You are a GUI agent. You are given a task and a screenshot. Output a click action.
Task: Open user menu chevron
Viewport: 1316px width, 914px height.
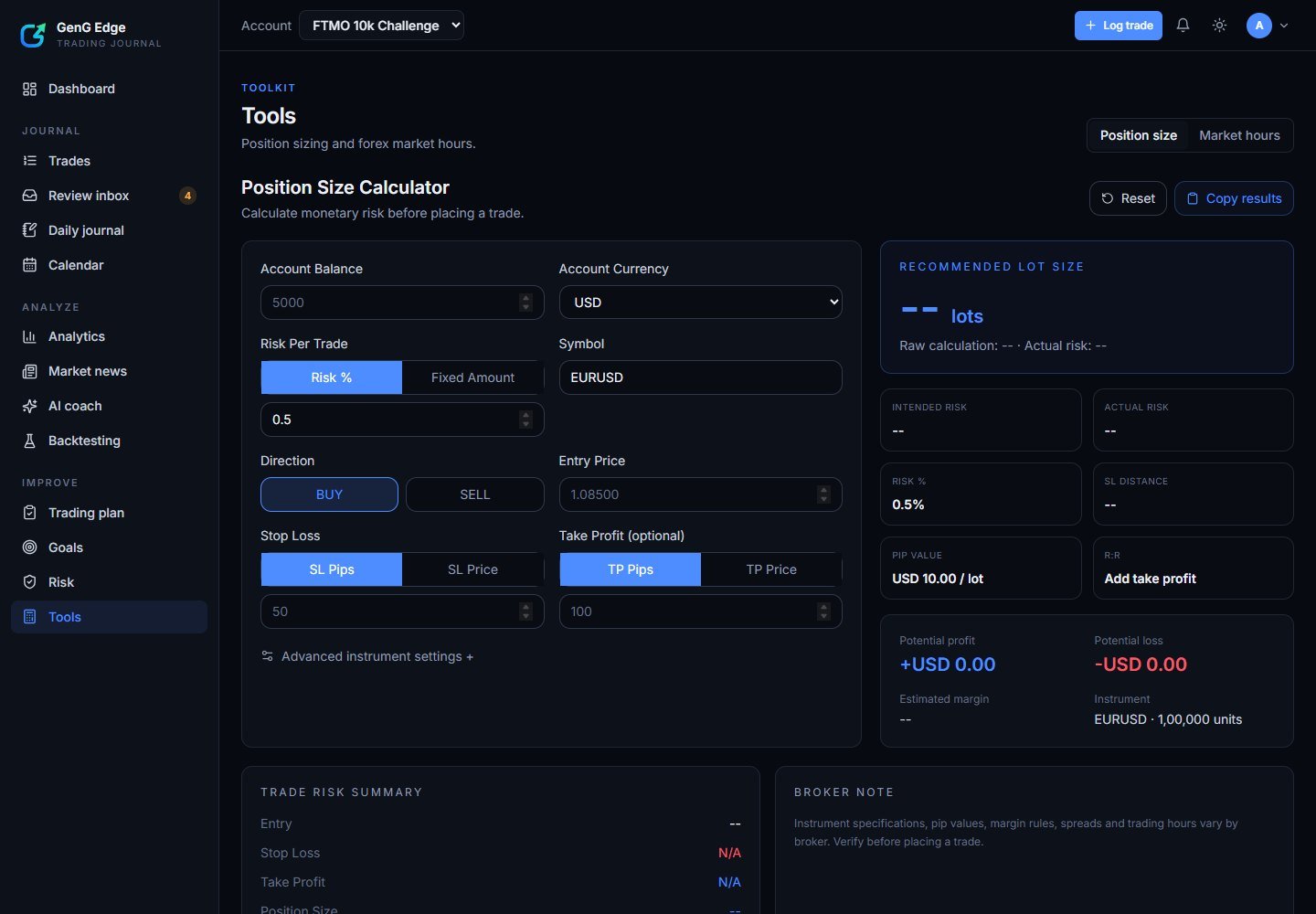[x=1284, y=26]
